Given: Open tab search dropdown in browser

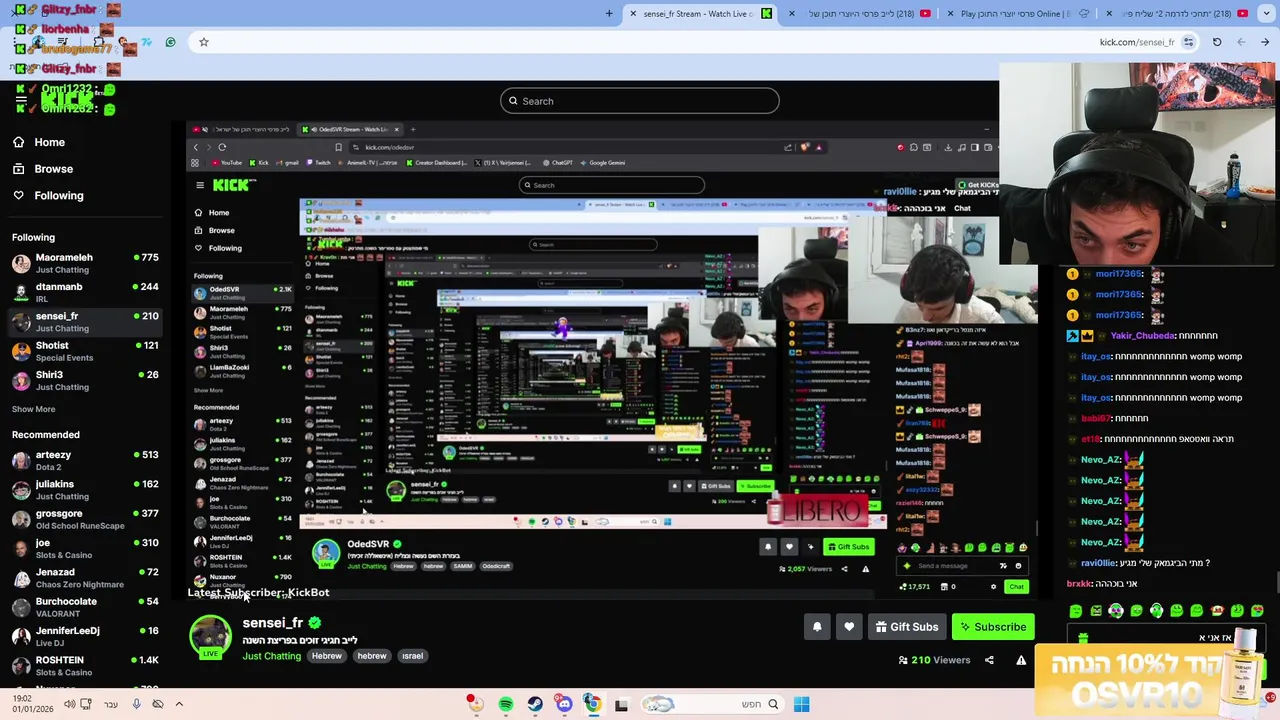Looking at the screenshot, I should [x=1266, y=14].
